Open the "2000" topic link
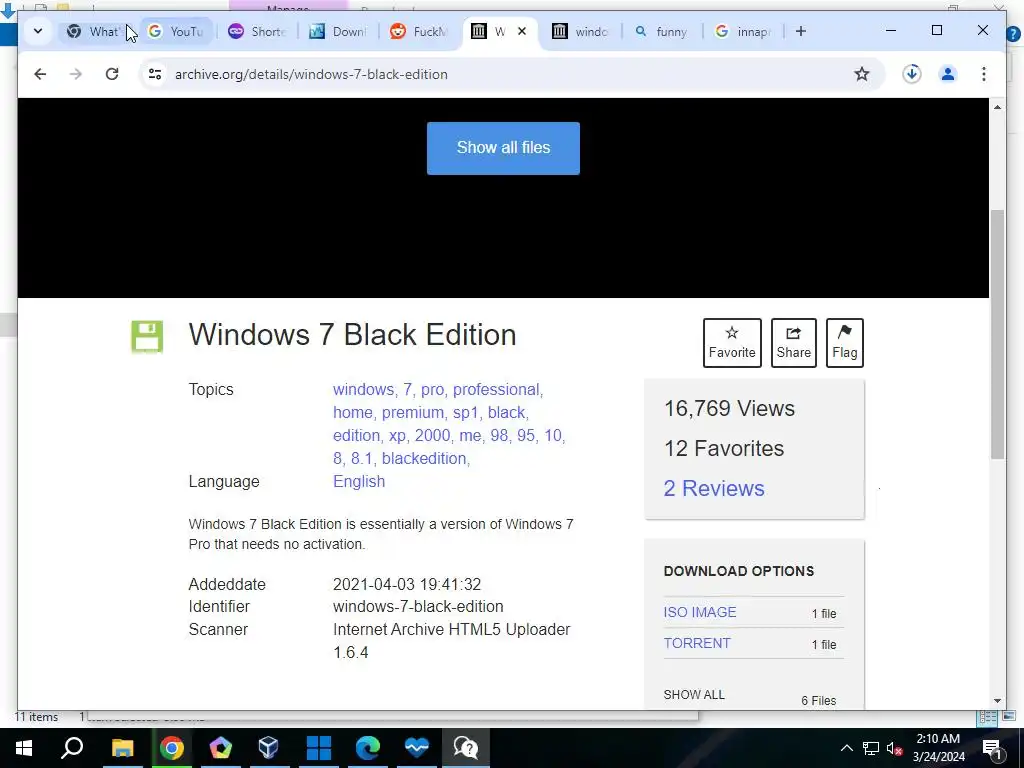This screenshot has width=1024, height=768. click(432, 435)
